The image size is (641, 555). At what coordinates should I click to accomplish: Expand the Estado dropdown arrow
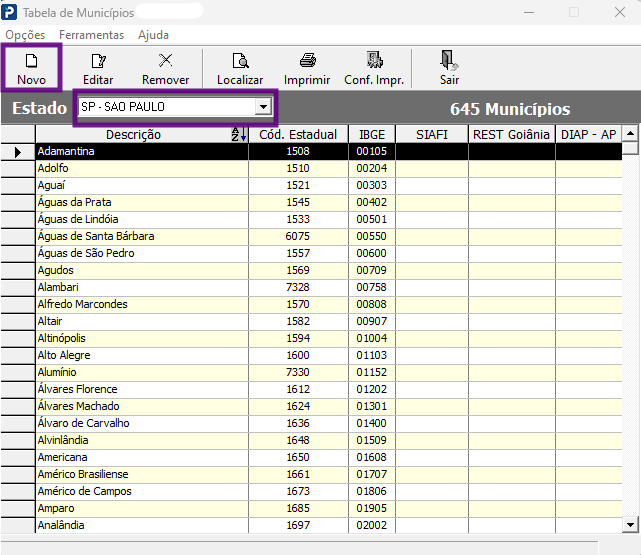pyautogui.click(x=264, y=107)
